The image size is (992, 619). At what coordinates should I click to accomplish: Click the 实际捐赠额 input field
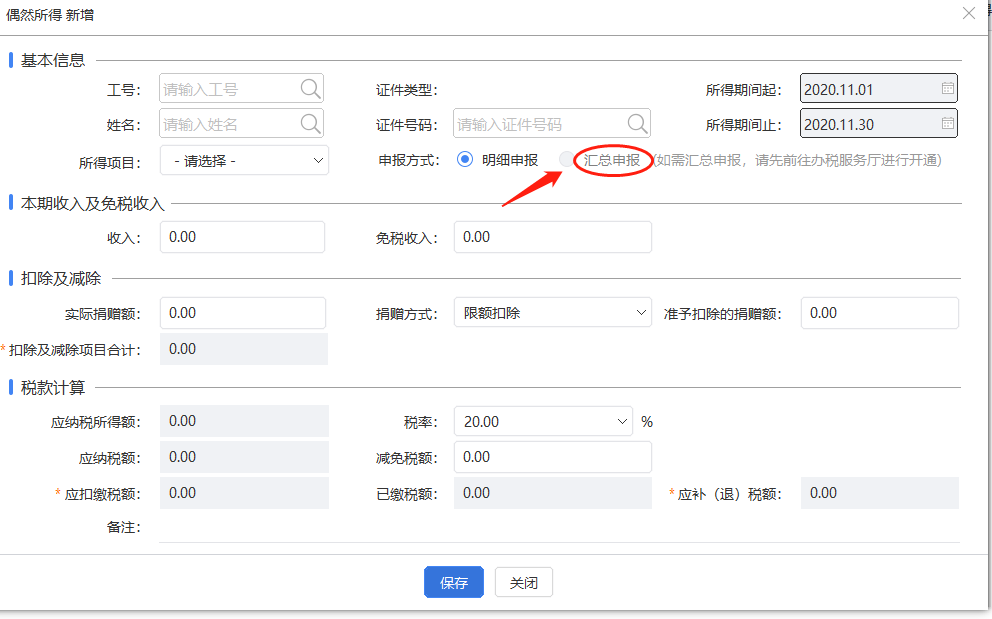(244, 312)
